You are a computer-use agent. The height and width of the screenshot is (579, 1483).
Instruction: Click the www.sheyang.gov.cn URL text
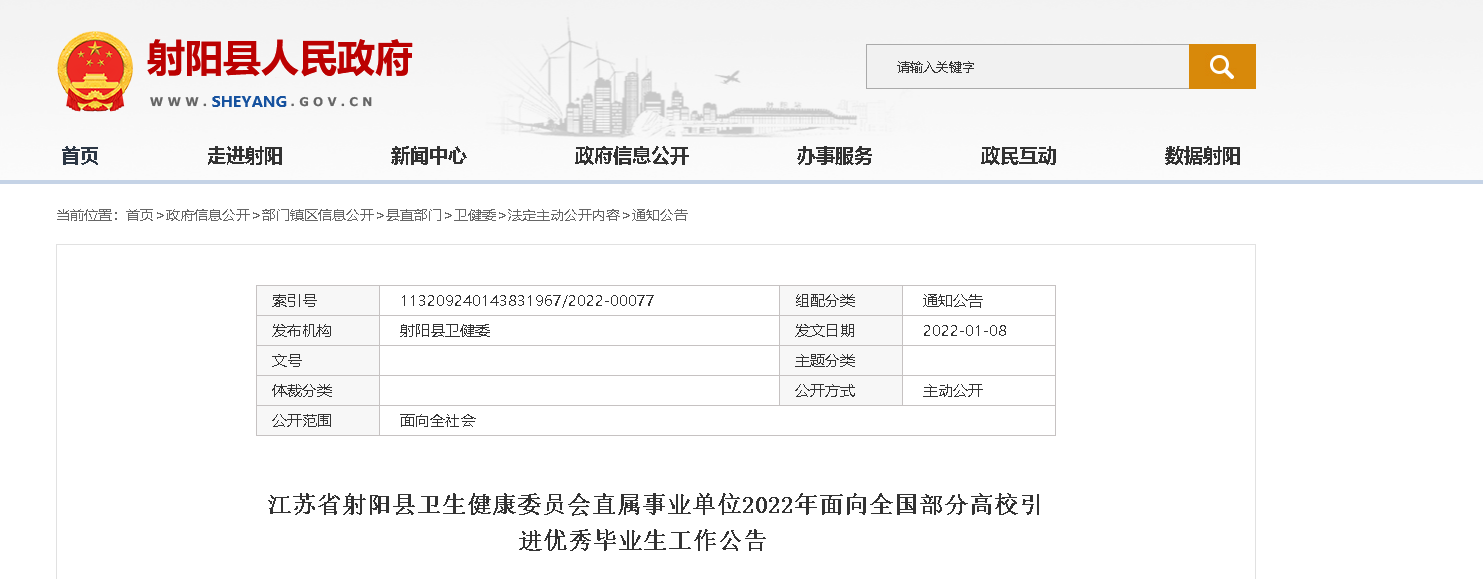[262, 102]
